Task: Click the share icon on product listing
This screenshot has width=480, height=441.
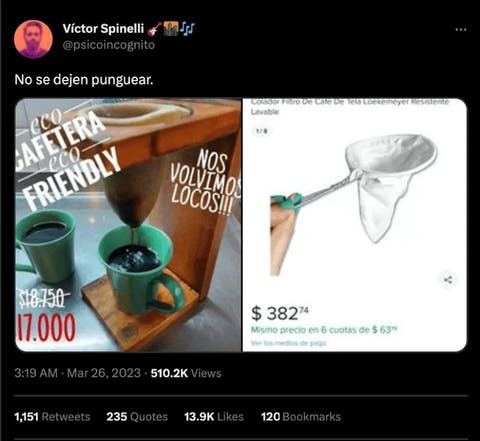Action: pos(448,280)
